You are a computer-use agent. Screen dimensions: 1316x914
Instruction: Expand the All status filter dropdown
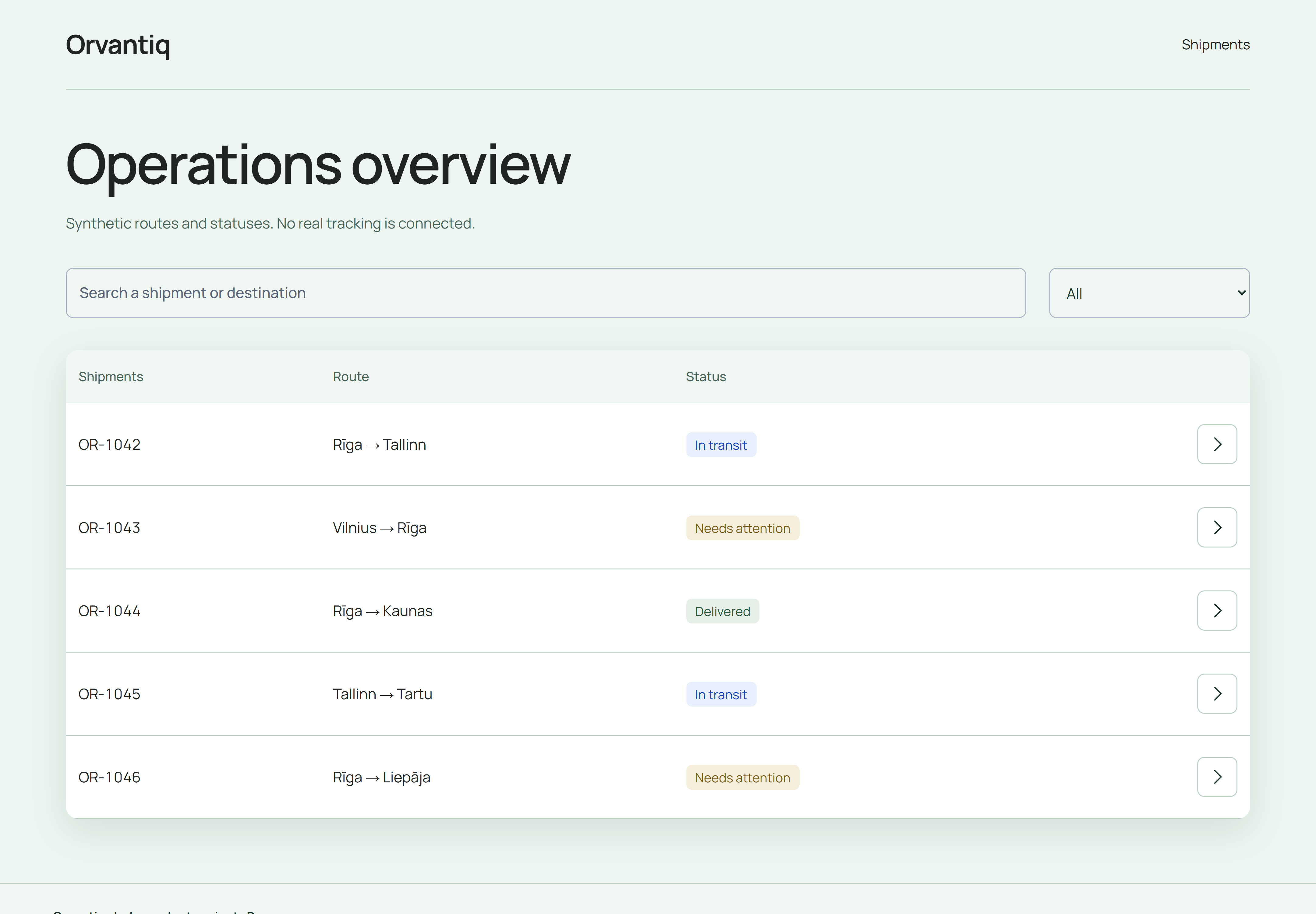(x=1149, y=293)
